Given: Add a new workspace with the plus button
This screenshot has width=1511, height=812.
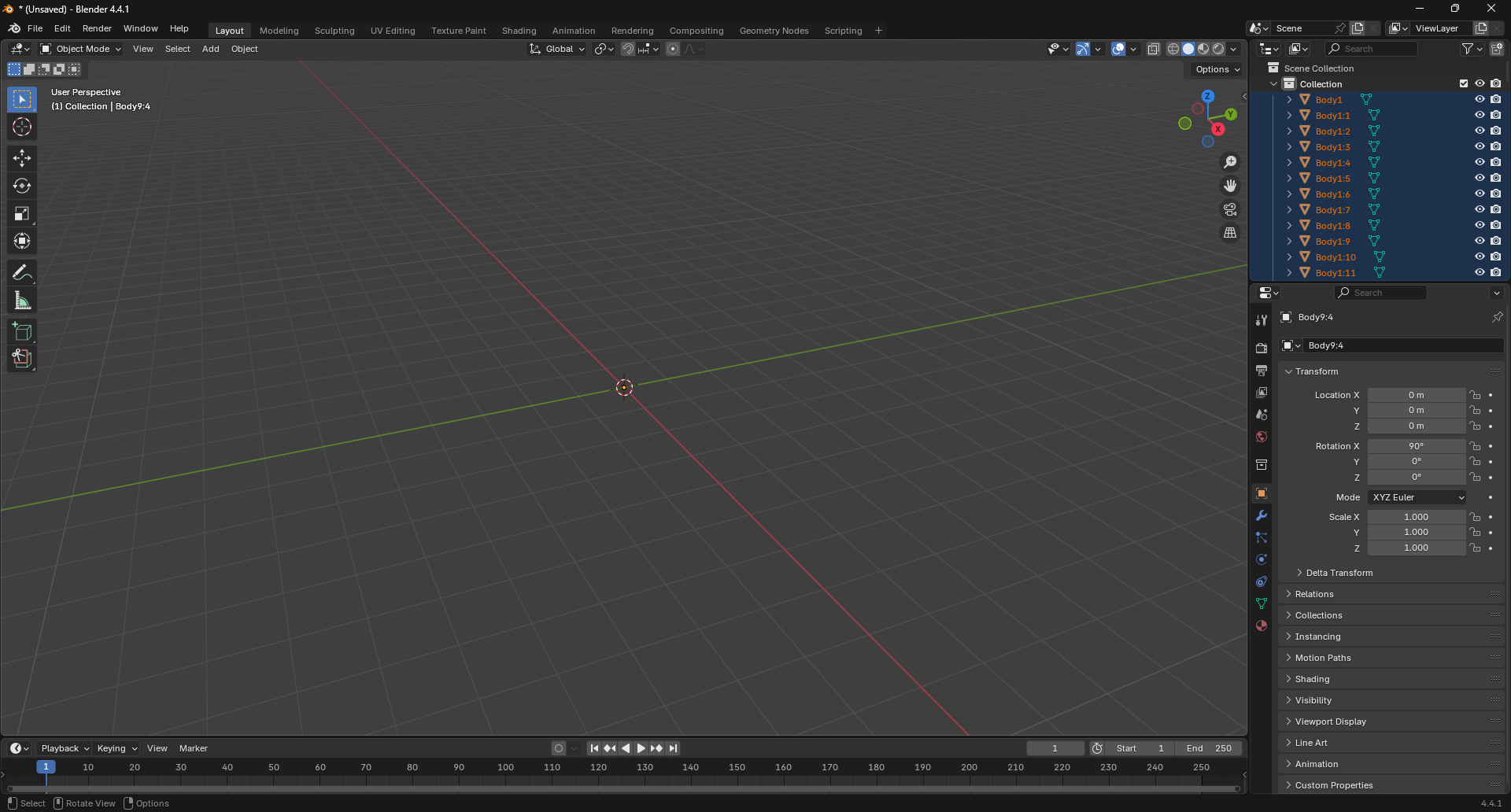Looking at the screenshot, I should [877, 30].
